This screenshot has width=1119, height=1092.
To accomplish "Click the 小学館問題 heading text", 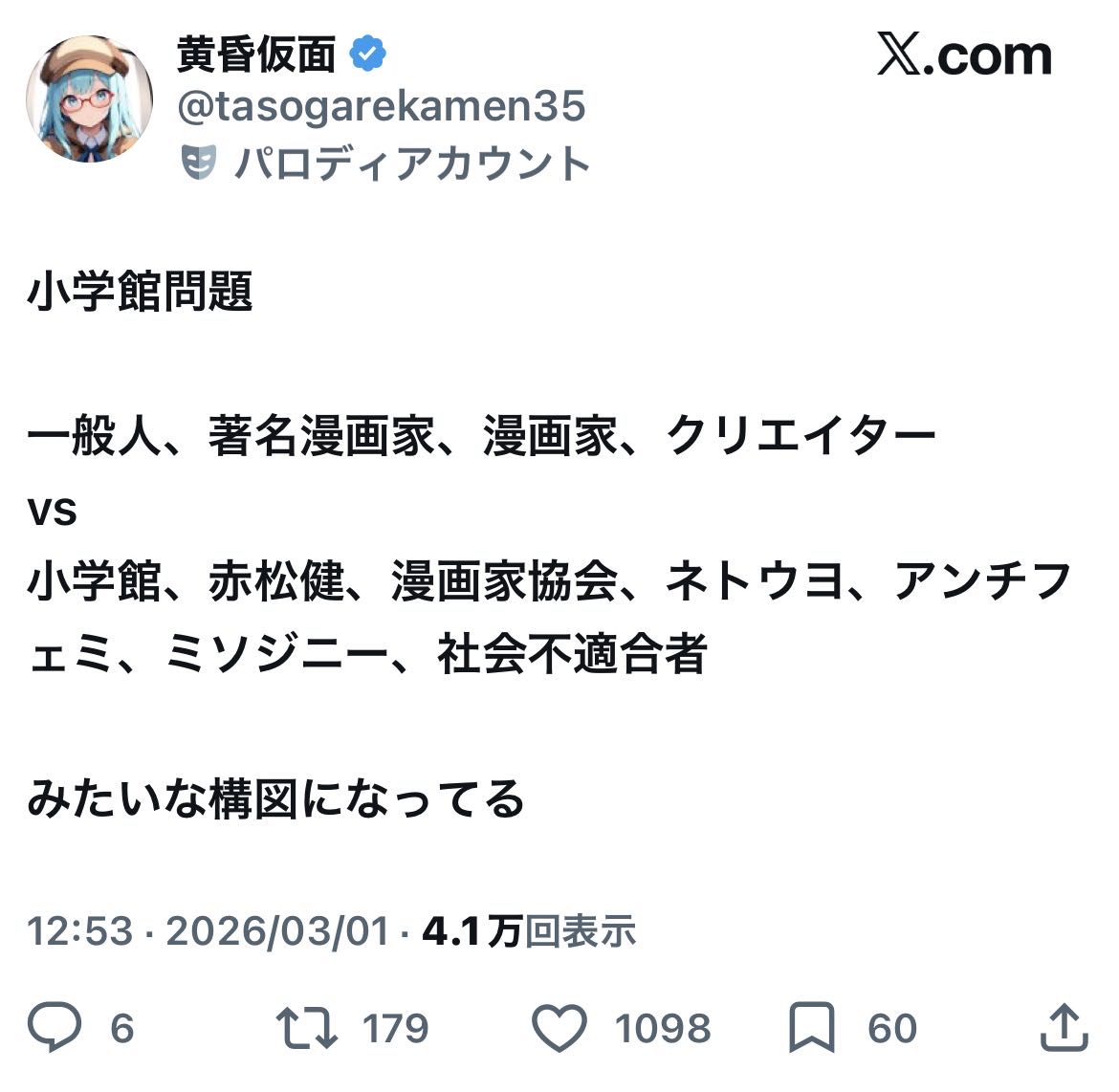I will point(140,291).
